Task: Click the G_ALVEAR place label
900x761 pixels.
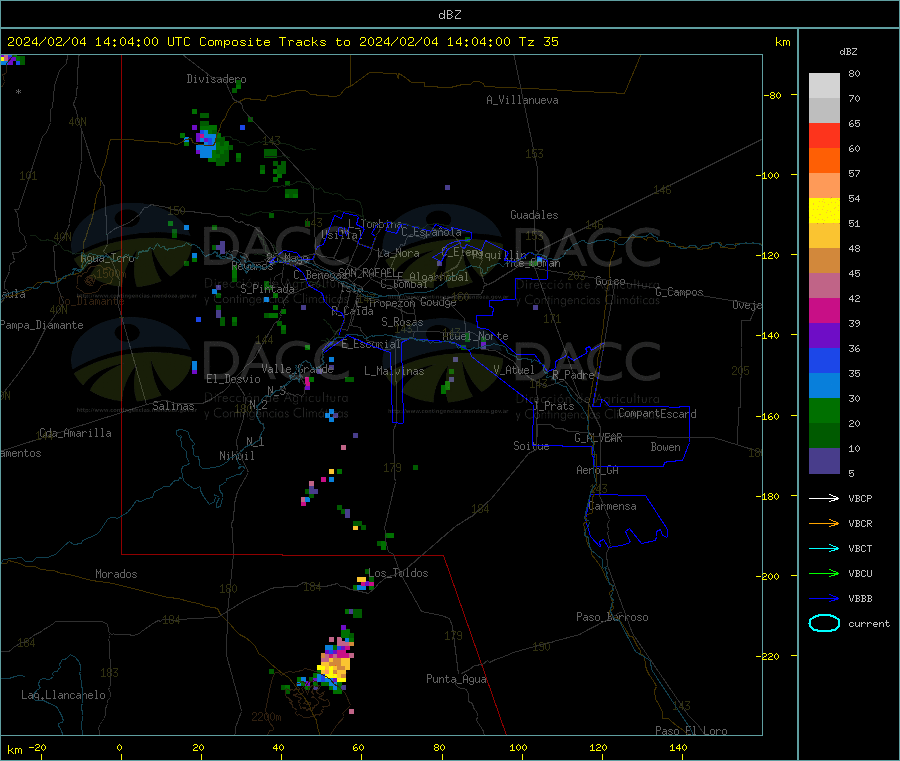Action: pyautogui.click(x=598, y=438)
